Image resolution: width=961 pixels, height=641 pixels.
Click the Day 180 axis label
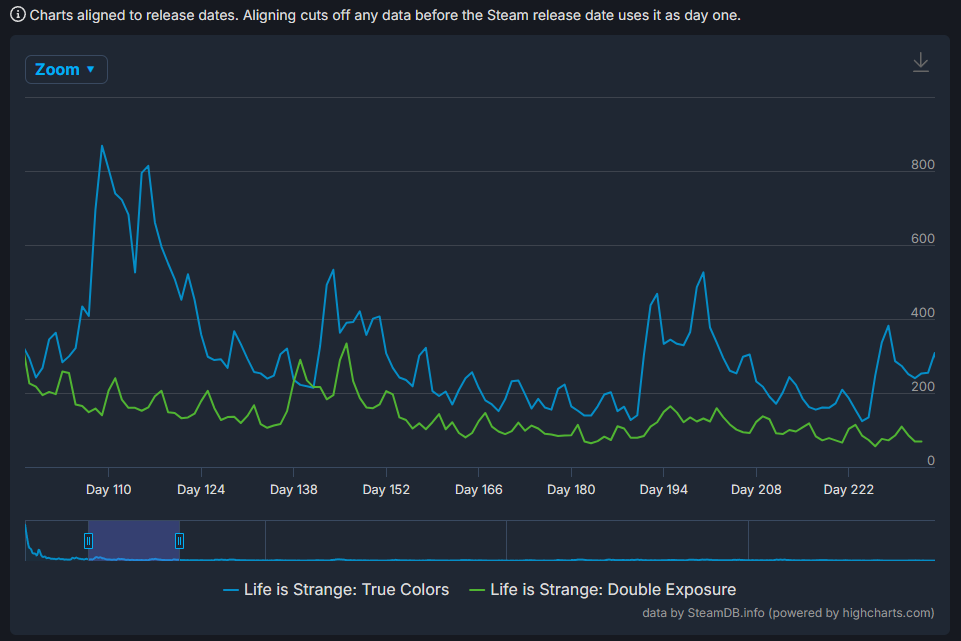[x=571, y=490]
